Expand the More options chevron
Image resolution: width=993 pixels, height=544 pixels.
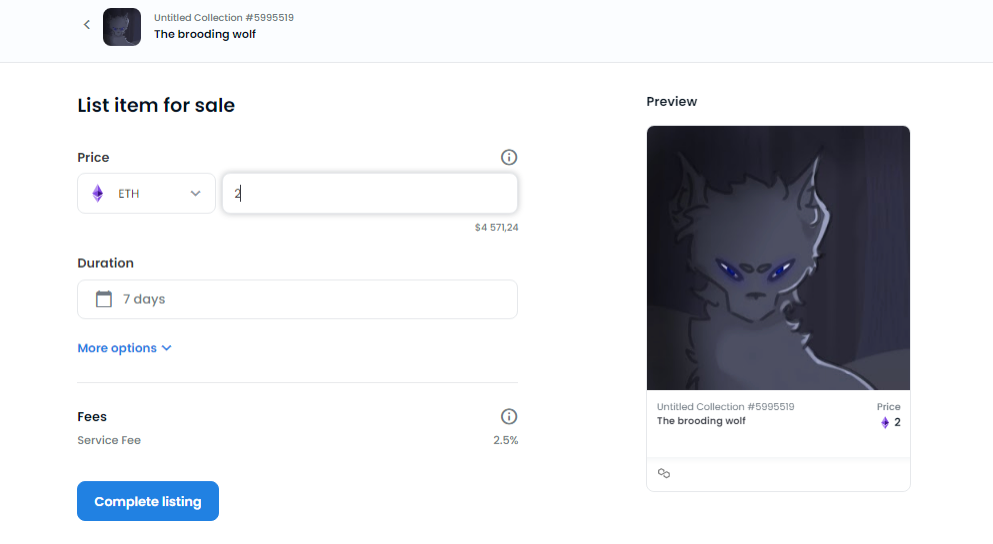[167, 348]
